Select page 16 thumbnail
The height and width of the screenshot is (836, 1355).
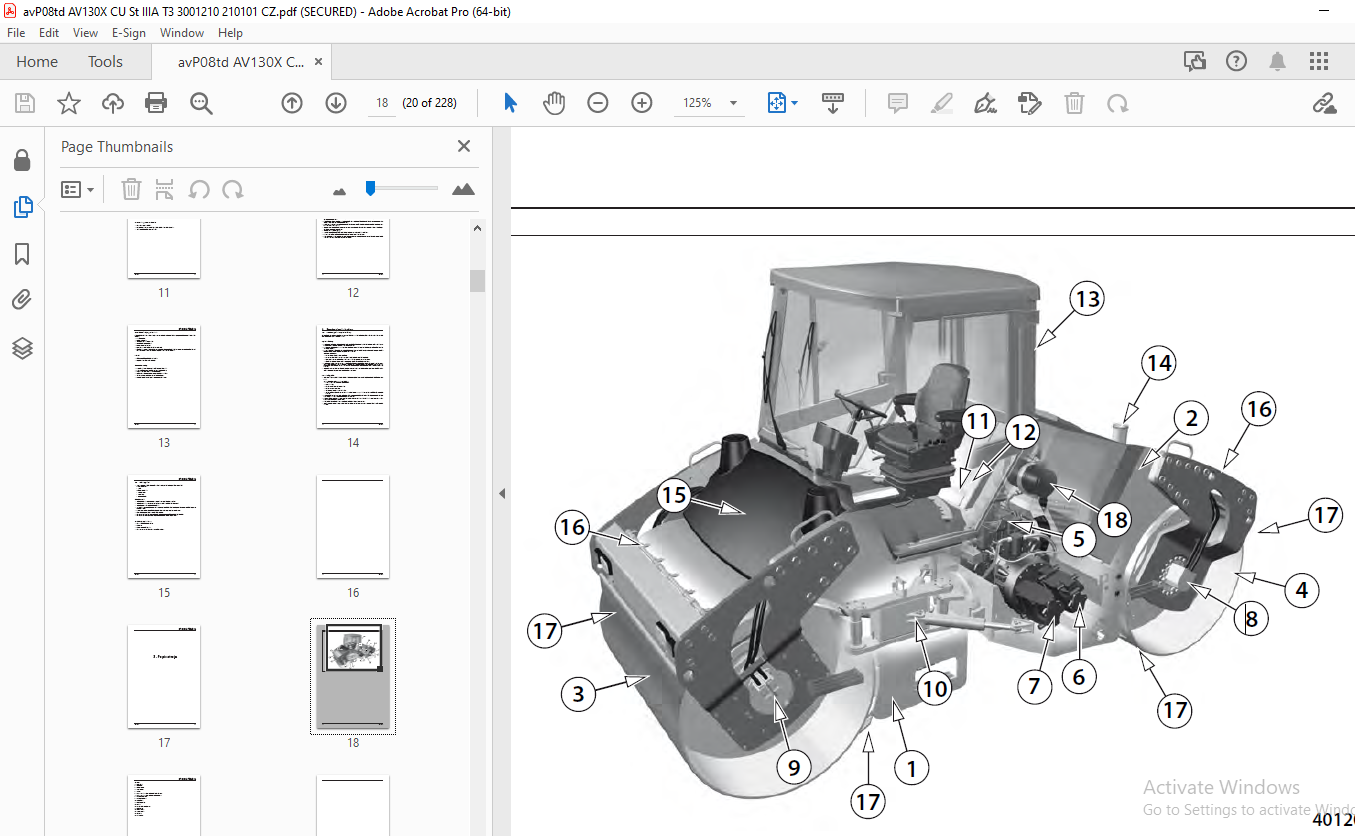[x=353, y=526]
